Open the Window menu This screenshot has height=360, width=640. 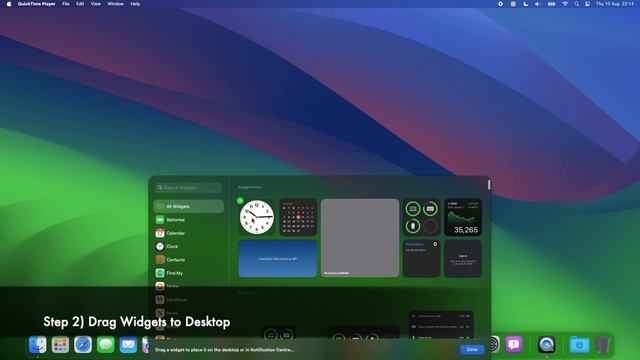point(116,4)
